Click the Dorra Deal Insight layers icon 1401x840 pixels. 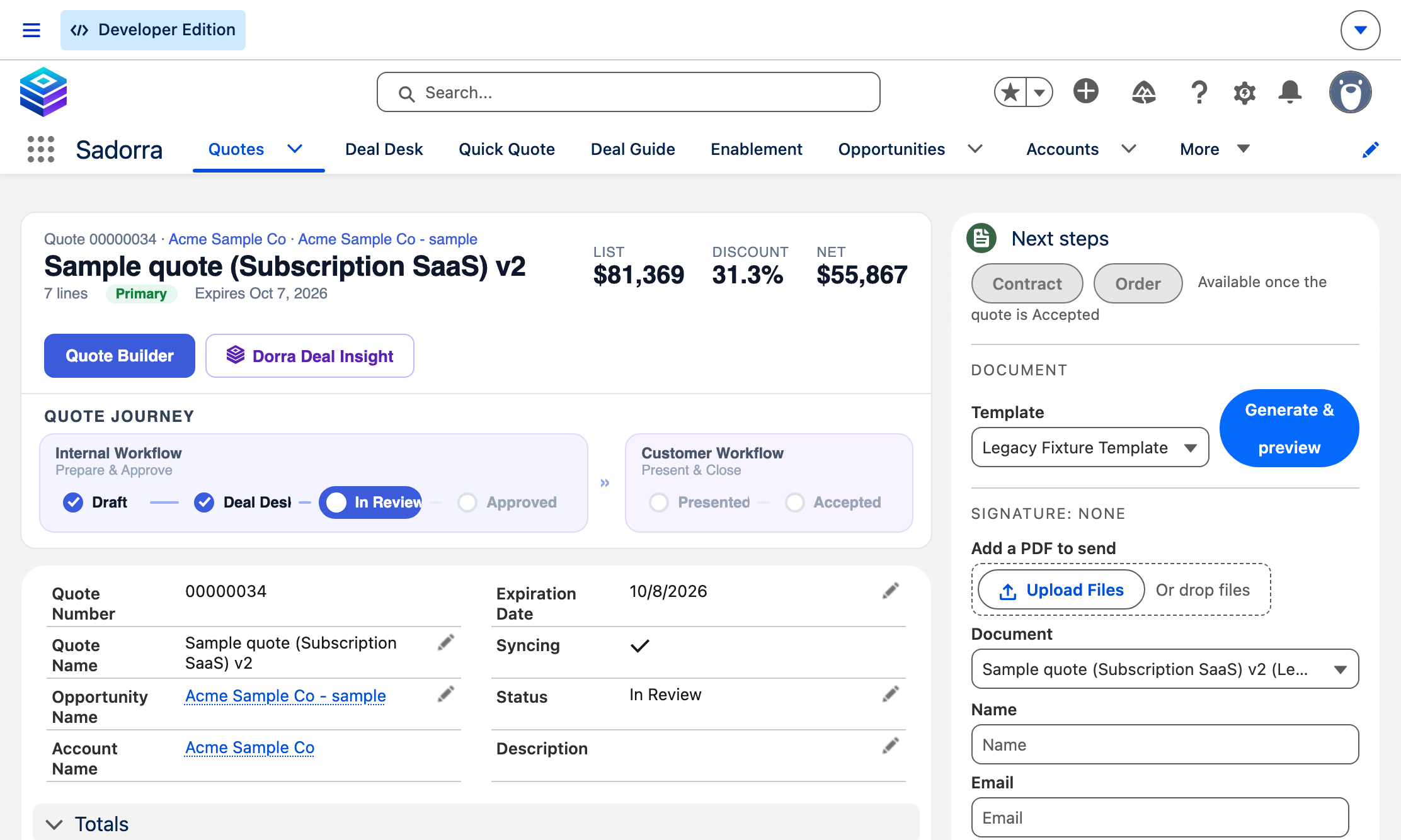pyautogui.click(x=235, y=355)
